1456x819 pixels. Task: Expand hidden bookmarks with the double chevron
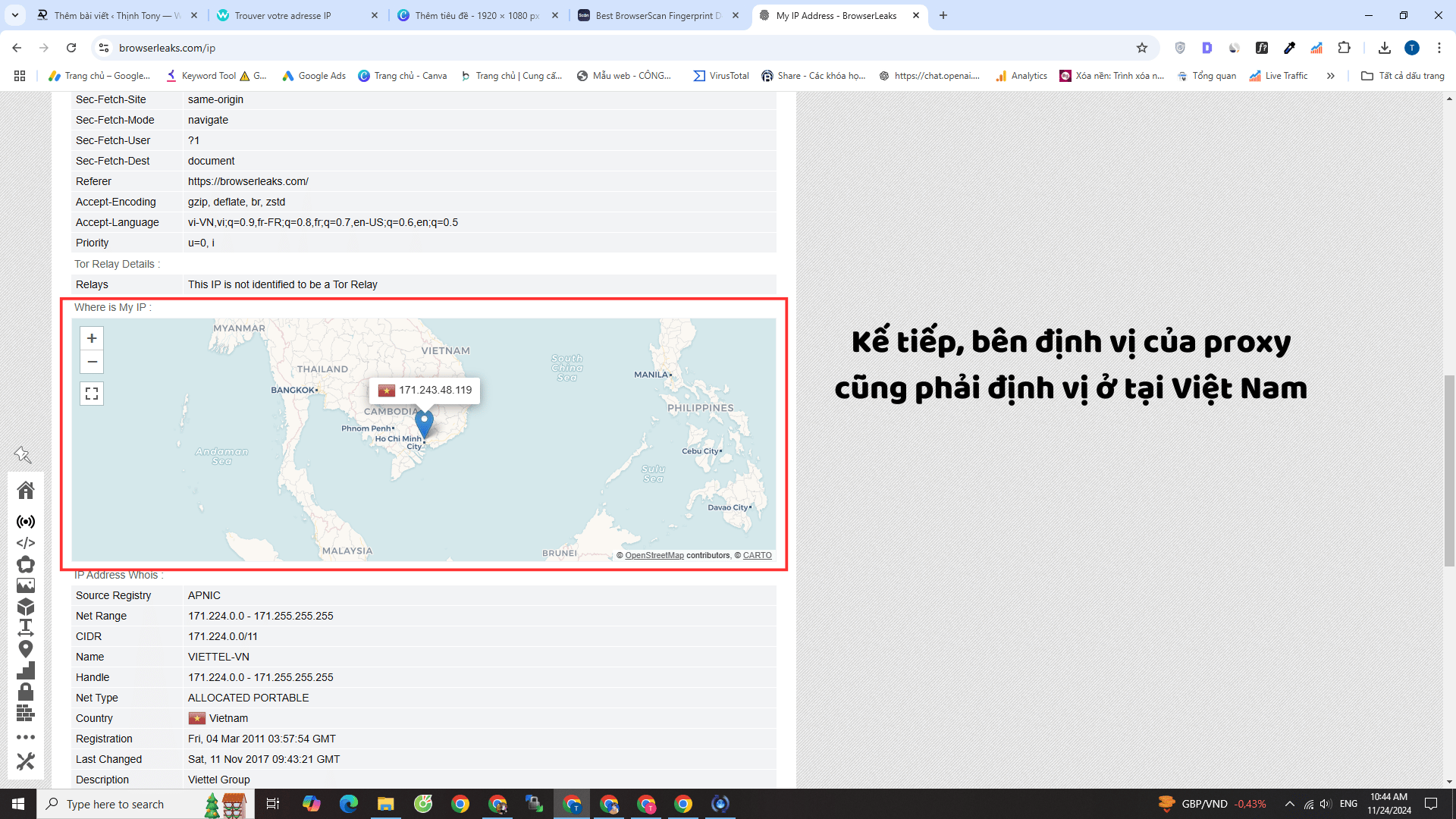point(1332,75)
